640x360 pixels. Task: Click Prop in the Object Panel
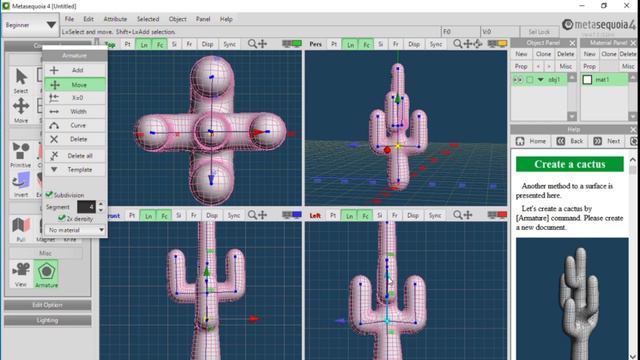pyautogui.click(x=521, y=66)
